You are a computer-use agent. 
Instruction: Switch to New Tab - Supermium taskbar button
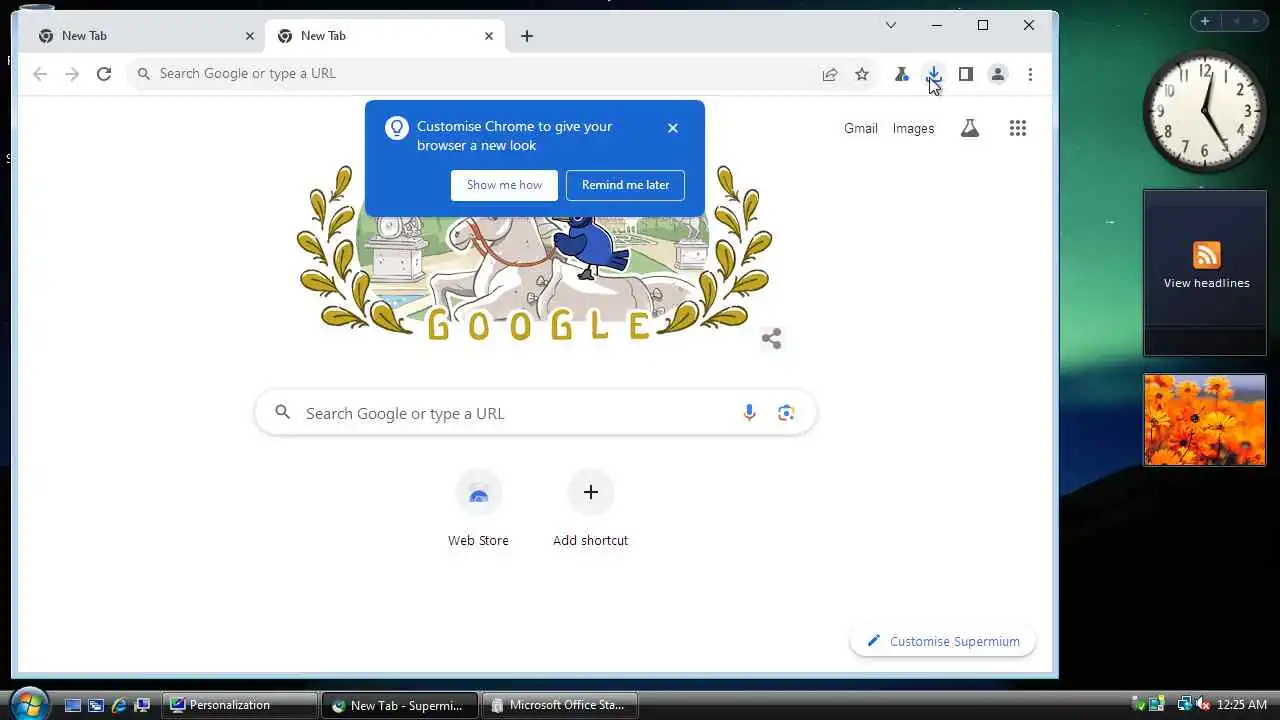[x=400, y=705]
